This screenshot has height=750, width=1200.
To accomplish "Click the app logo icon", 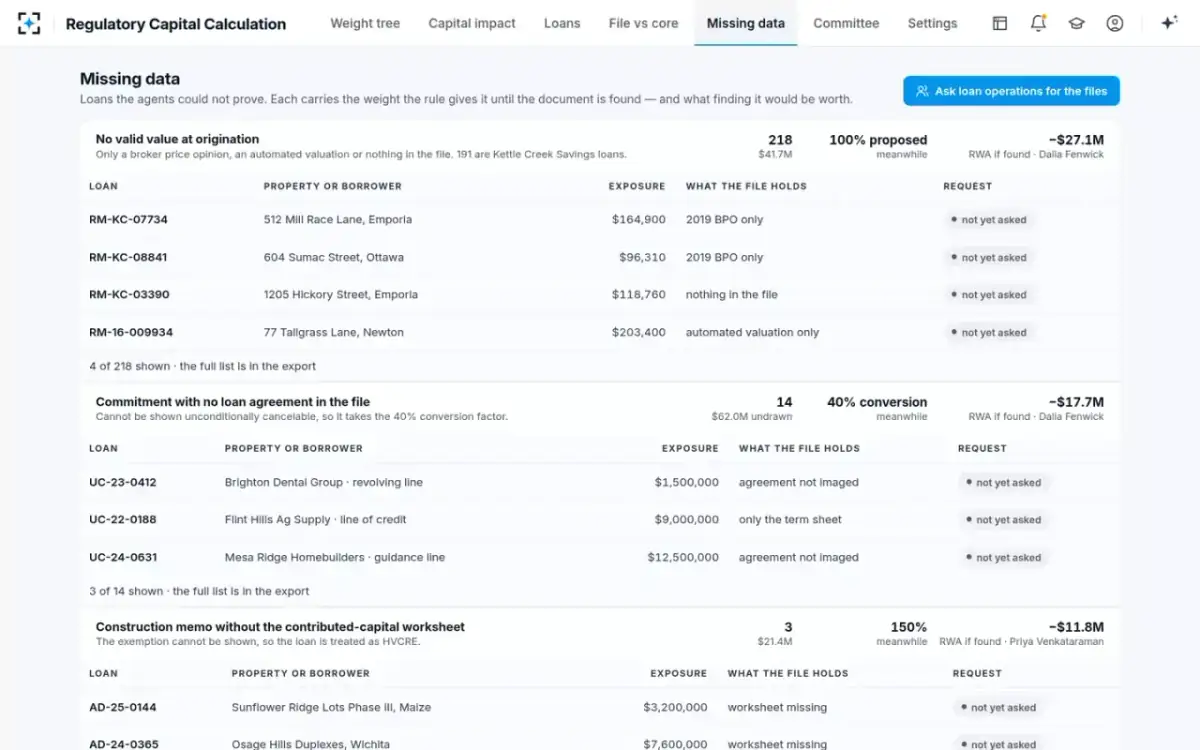I will click(29, 23).
